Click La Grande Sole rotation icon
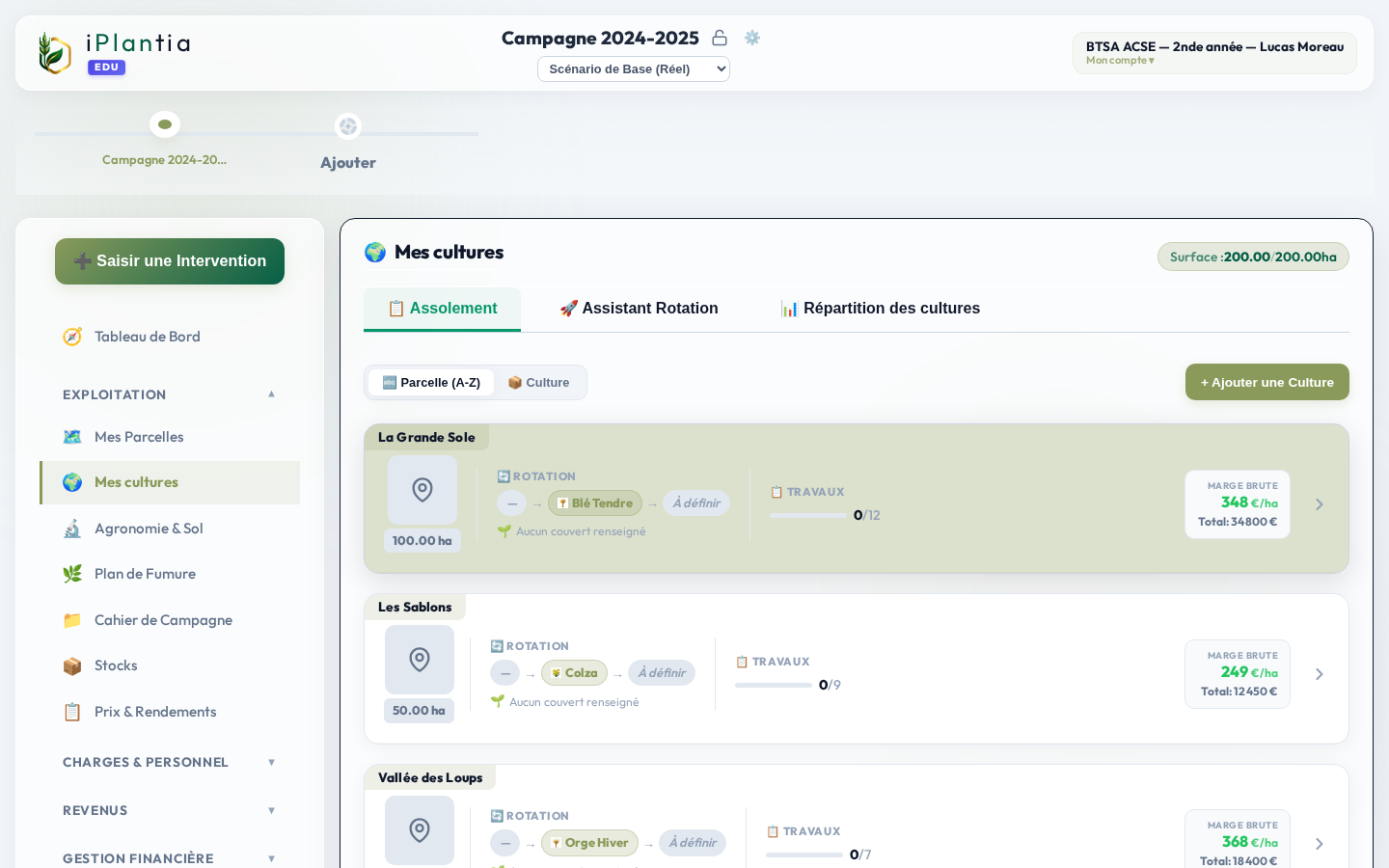1389x868 pixels. pyautogui.click(x=504, y=476)
